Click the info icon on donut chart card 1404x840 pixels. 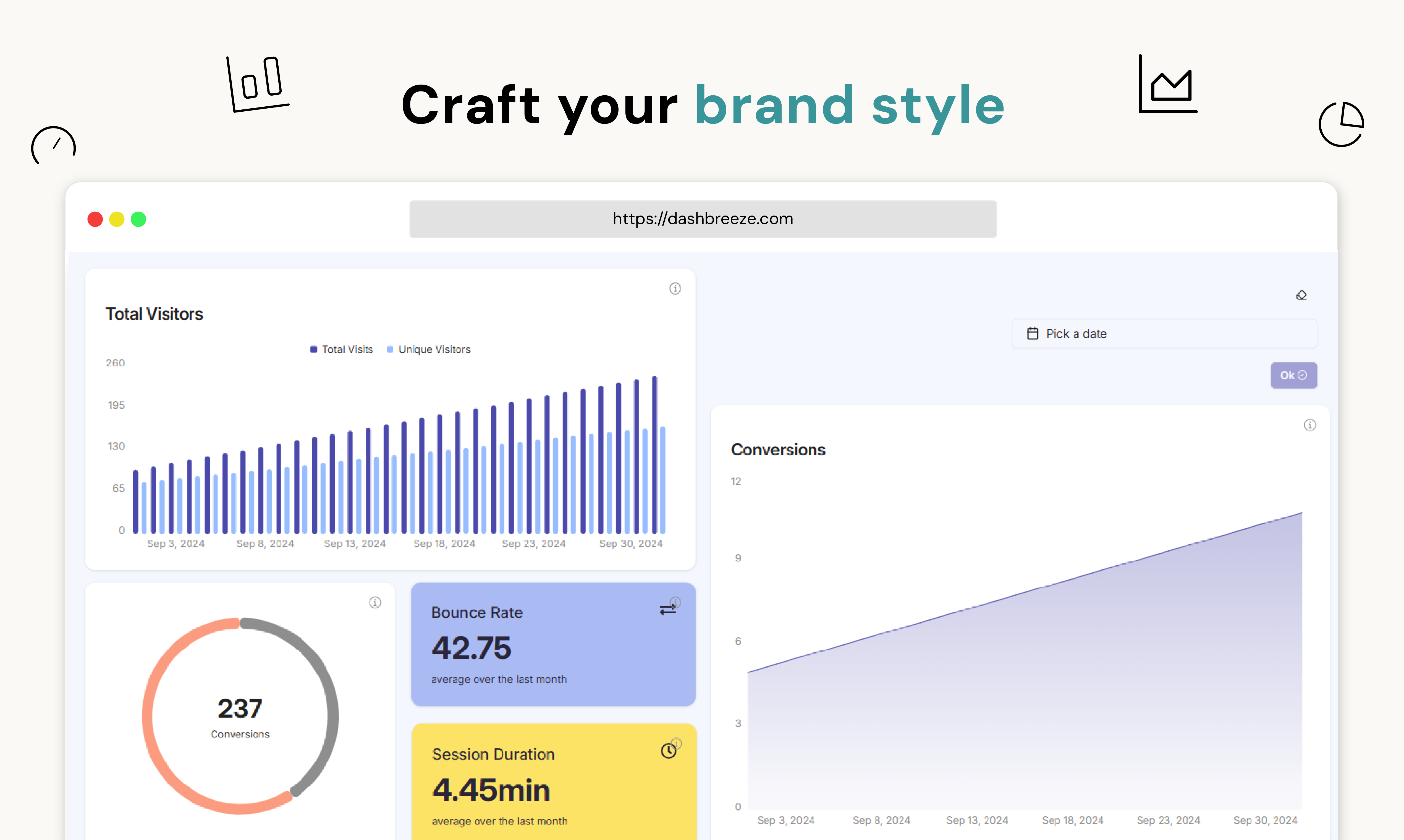click(x=375, y=602)
